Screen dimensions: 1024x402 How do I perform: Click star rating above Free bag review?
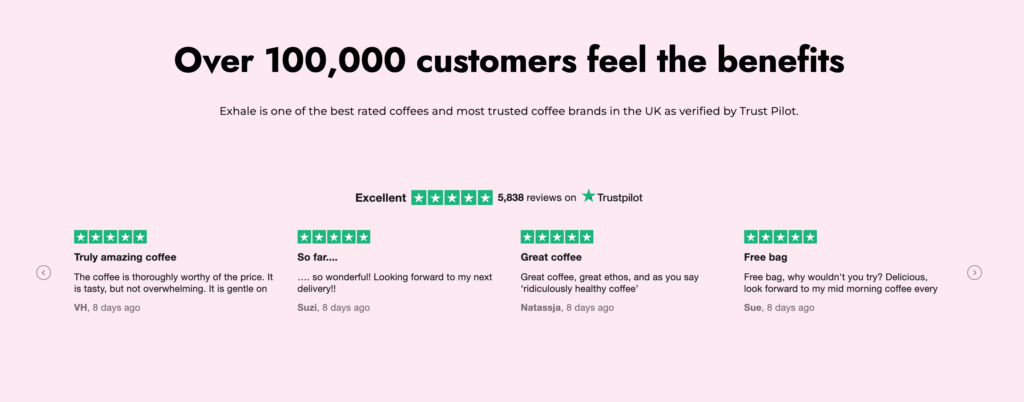point(781,237)
